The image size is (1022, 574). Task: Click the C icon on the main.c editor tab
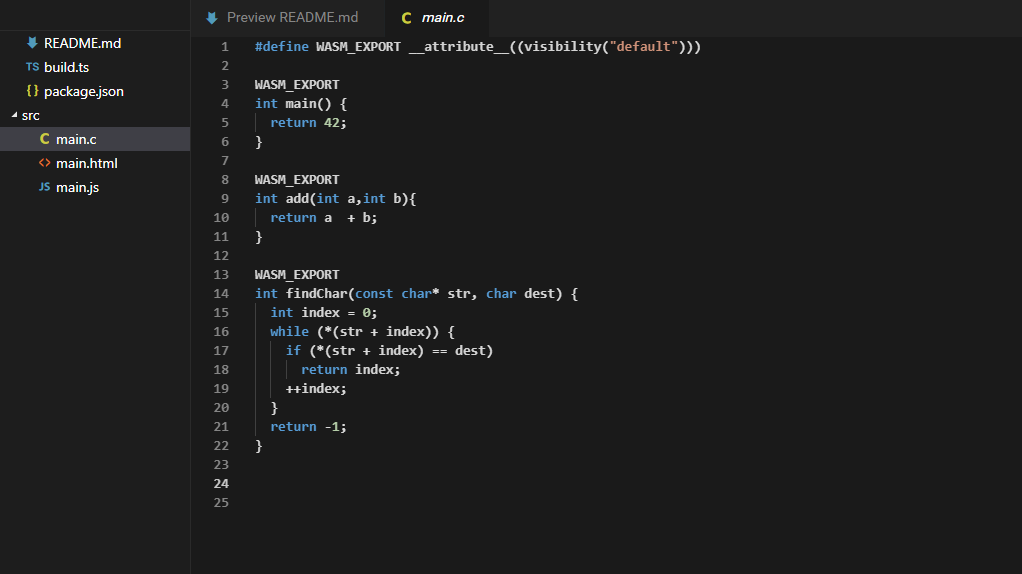tap(406, 18)
